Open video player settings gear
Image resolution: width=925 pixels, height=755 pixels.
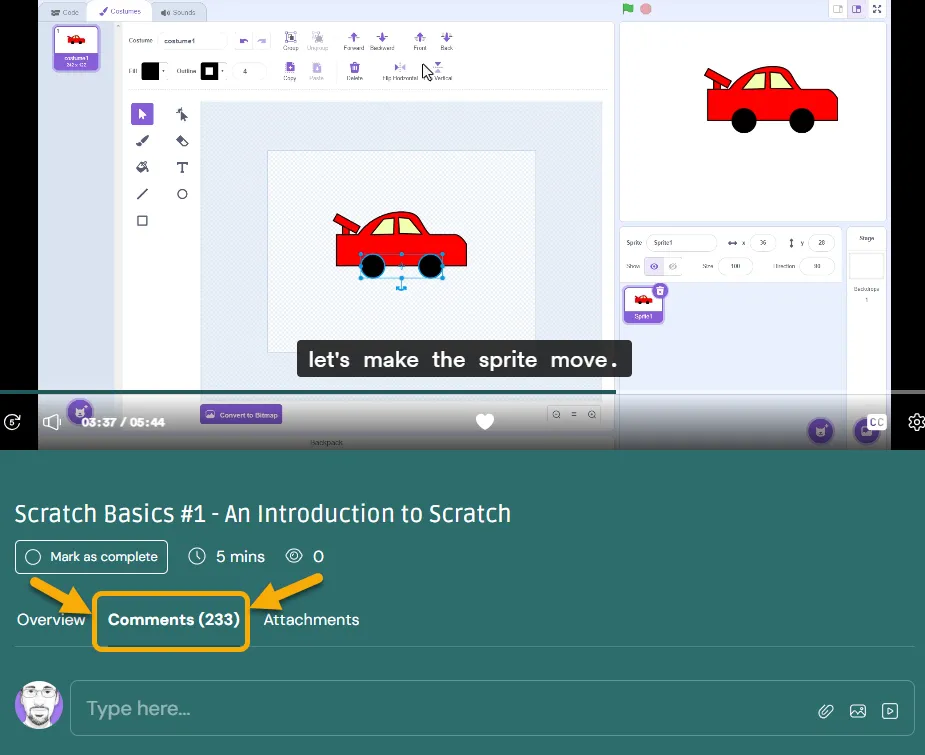tap(916, 422)
